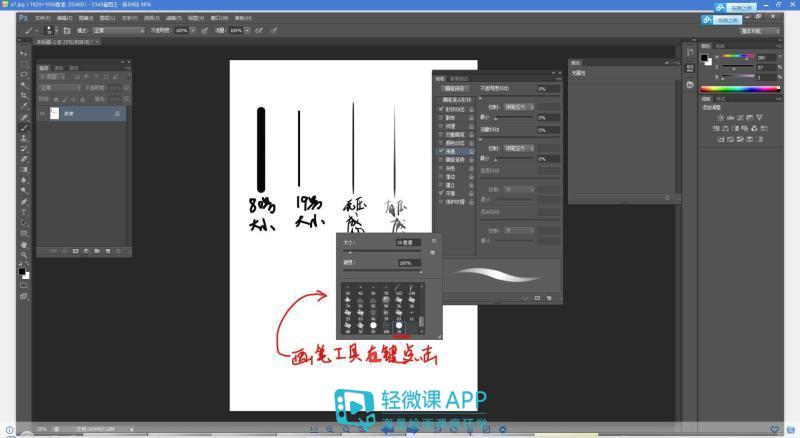Toggle the Transfer checkbox in brush panel
The width and height of the screenshot is (800, 438).
pos(441,151)
